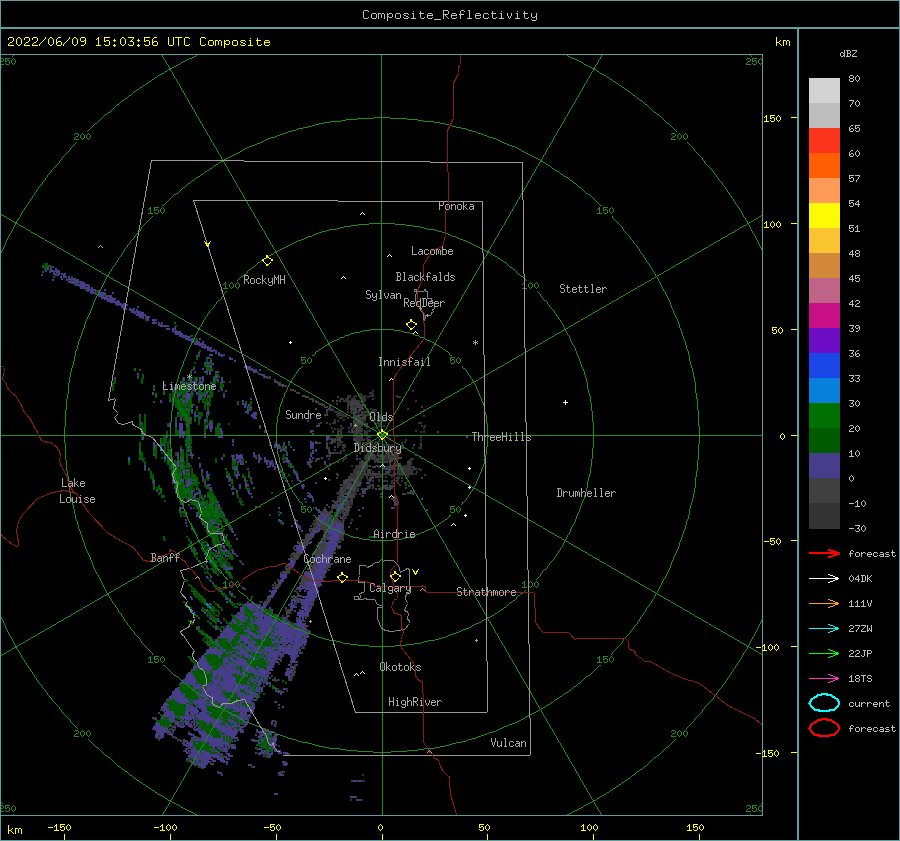Click the Airdrie town label
Image resolution: width=900 pixels, height=841 pixels.
pyautogui.click(x=394, y=534)
